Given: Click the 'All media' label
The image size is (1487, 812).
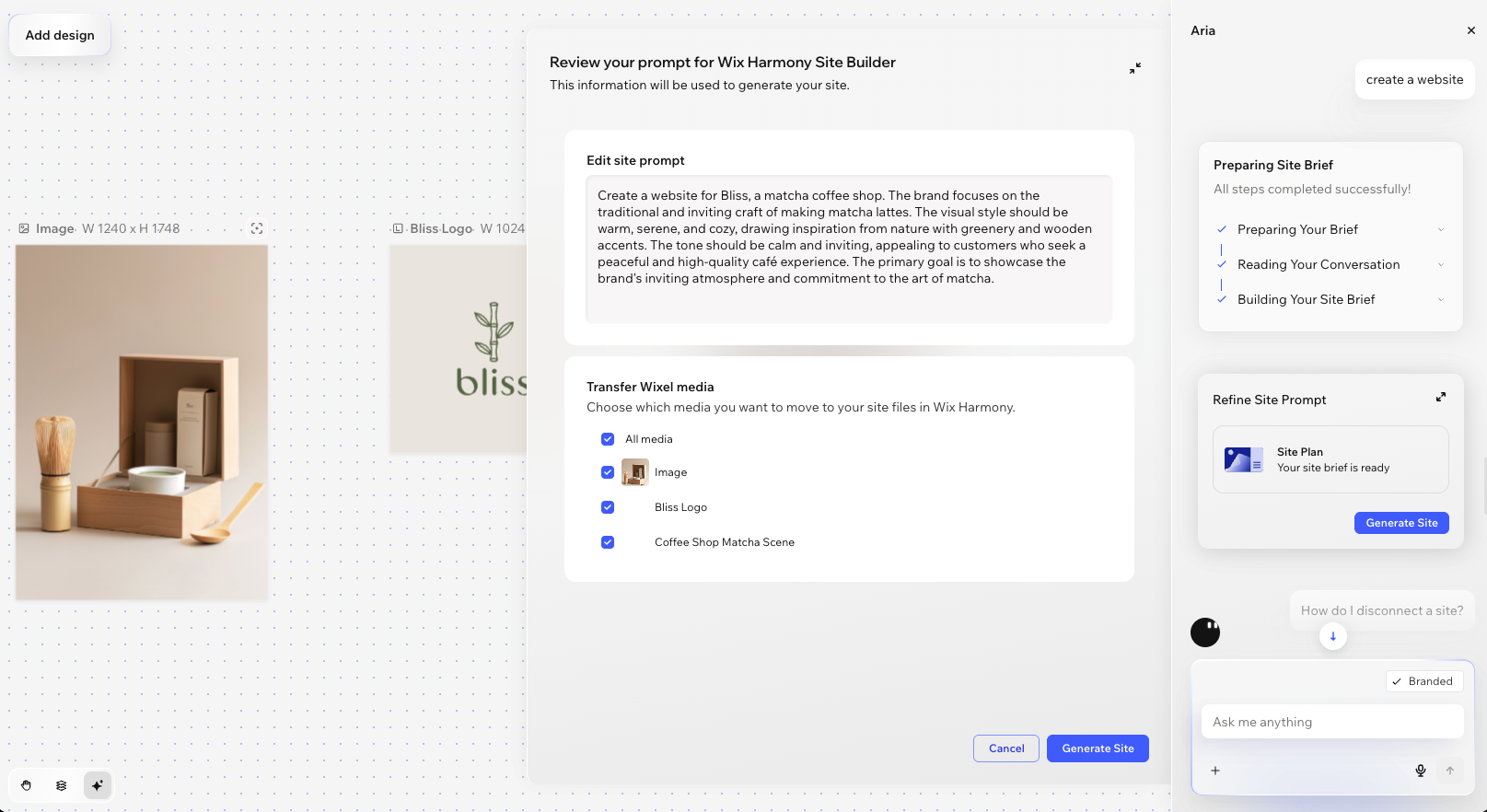Looking at the screenshot, I should pos(649,439).
